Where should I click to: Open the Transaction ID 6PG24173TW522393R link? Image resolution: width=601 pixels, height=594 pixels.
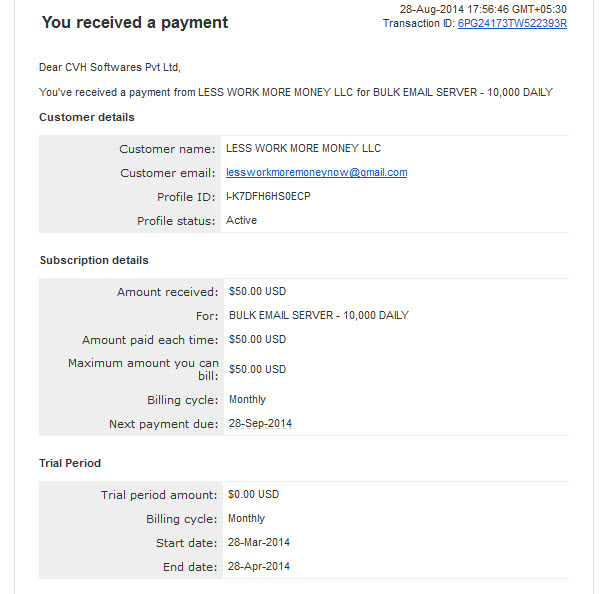[x=512, y=23]
